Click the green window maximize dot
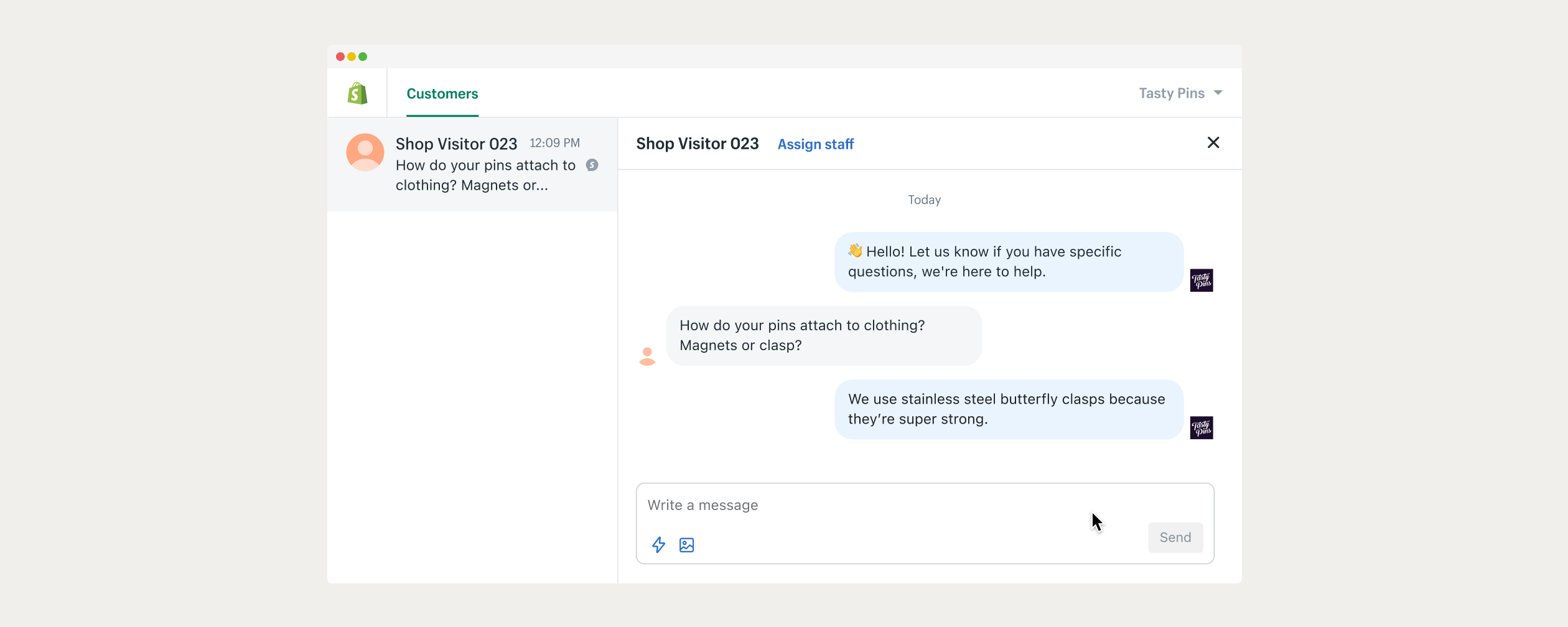The image size is (1568, 627). [x=363, y=57]
